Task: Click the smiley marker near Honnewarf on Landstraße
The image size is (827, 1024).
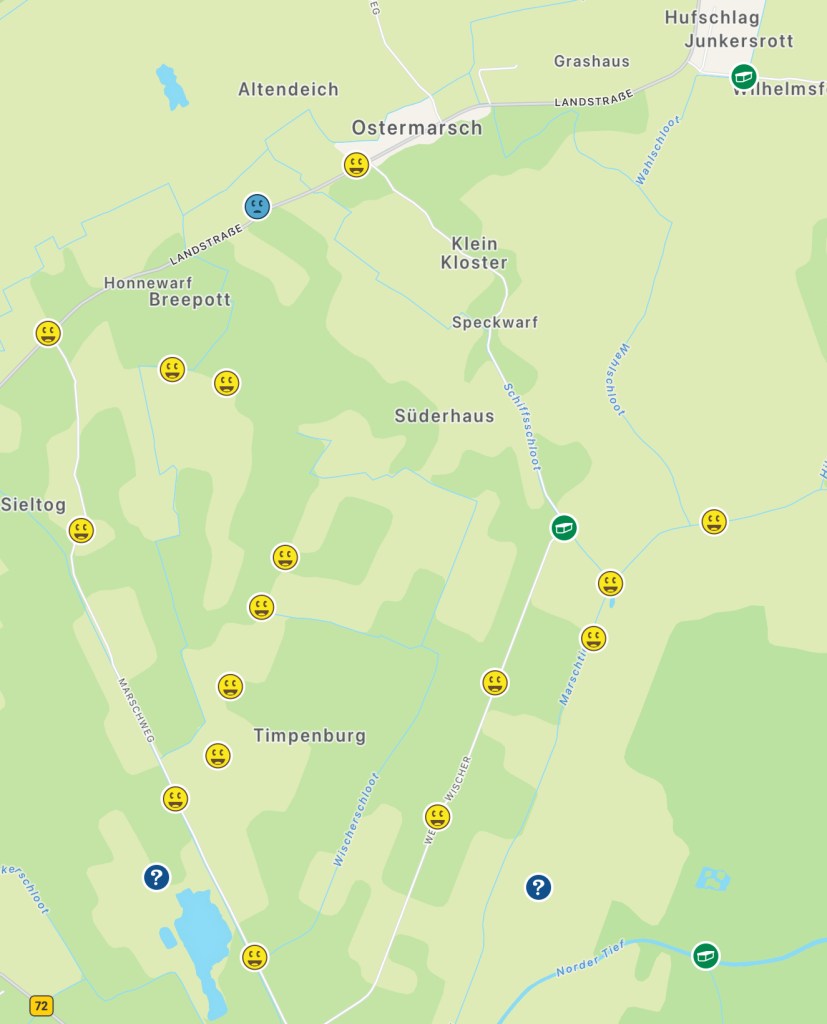Action: point(48,333)
